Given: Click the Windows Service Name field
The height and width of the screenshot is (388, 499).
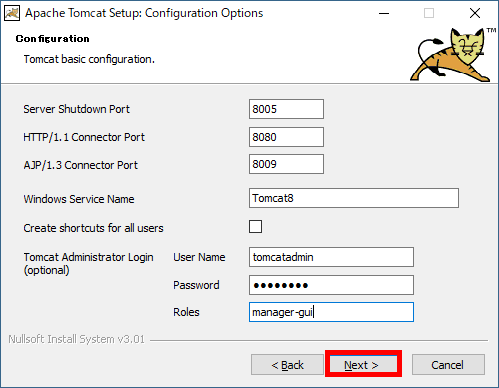Looking at the screenshot, I should [354, 198].
